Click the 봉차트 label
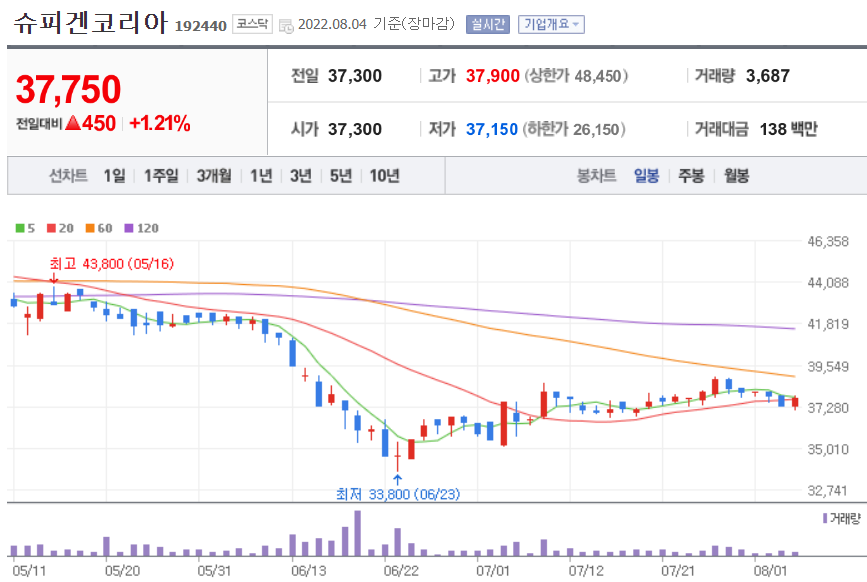Screen dimensions: 867x582 pyautogui.click(x=596, y=176)
